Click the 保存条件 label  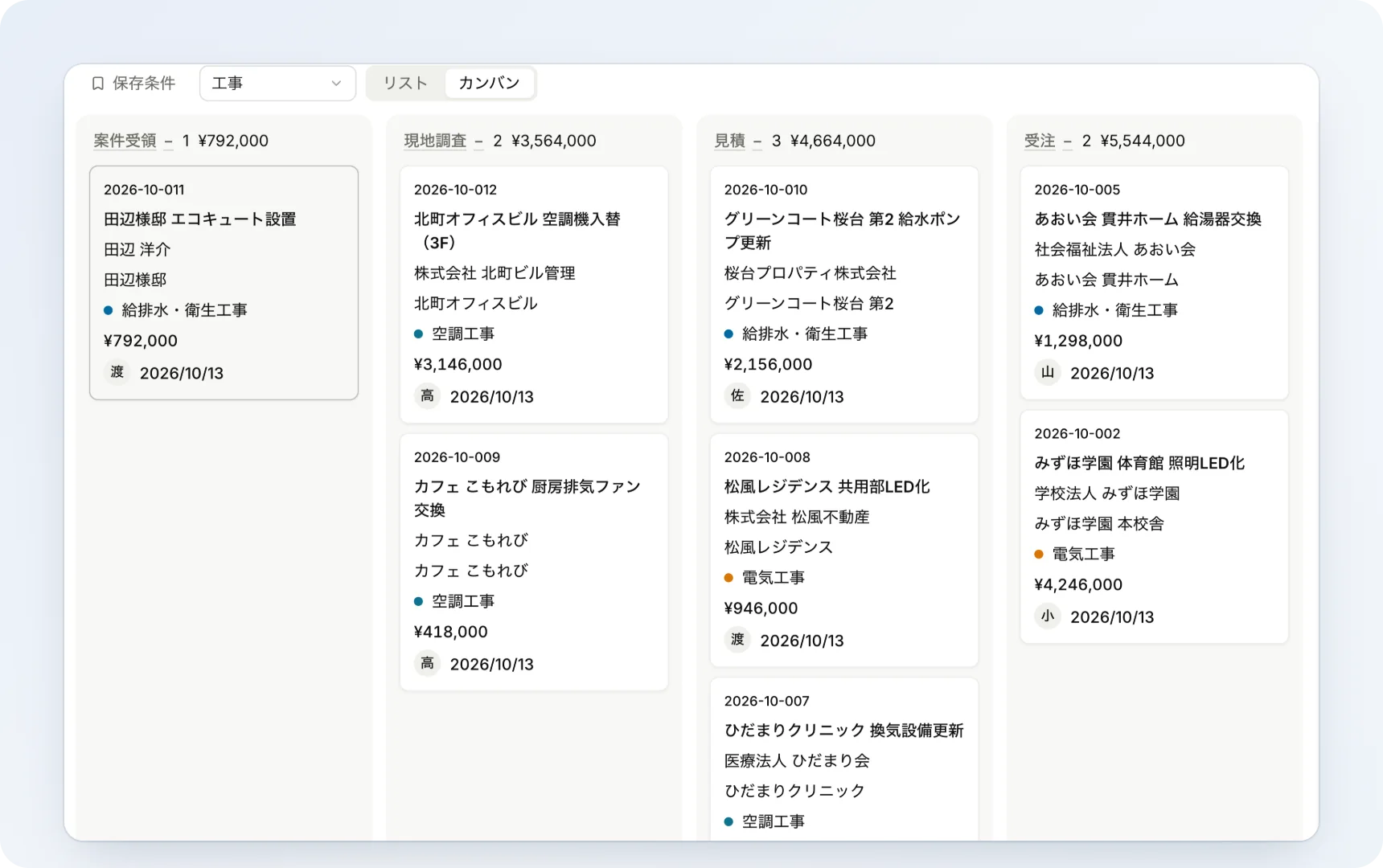[x=144, y=84]
